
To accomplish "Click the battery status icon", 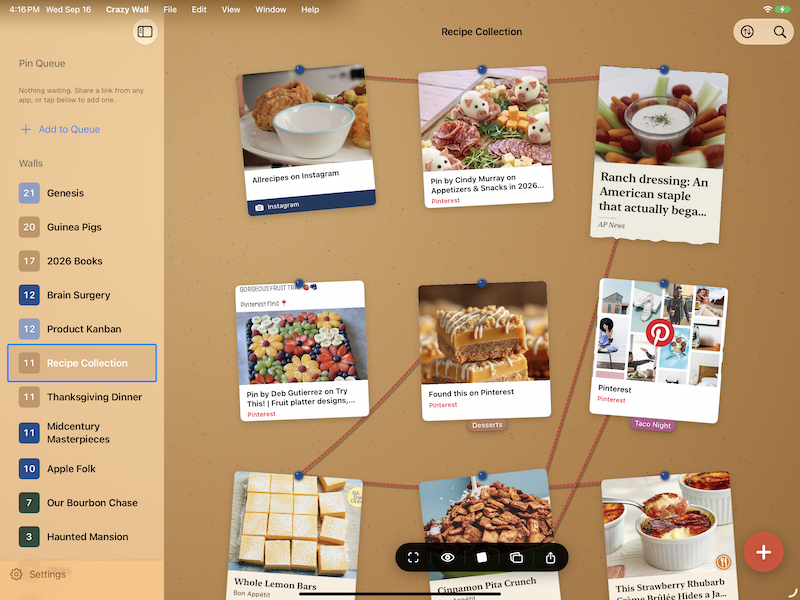I will point(783,9).
